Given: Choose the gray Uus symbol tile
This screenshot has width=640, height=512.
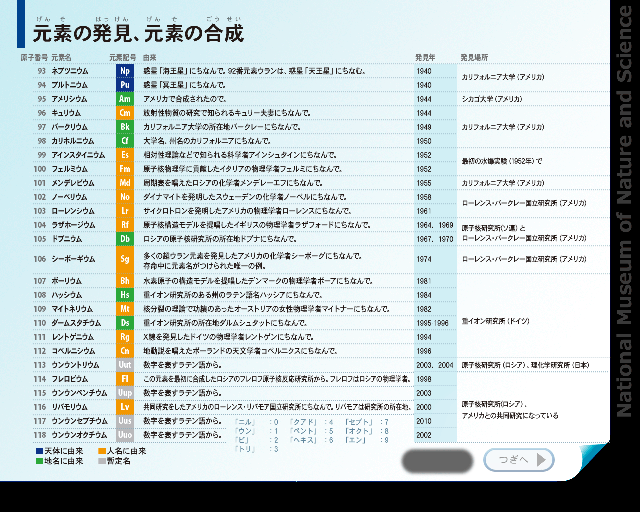Looking at the screenshot, I should [125, 421].
